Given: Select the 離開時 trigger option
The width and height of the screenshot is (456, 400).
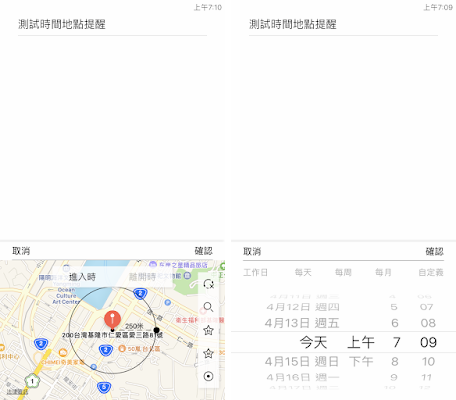Looking at the screenshot, I should tap(143, 277).
